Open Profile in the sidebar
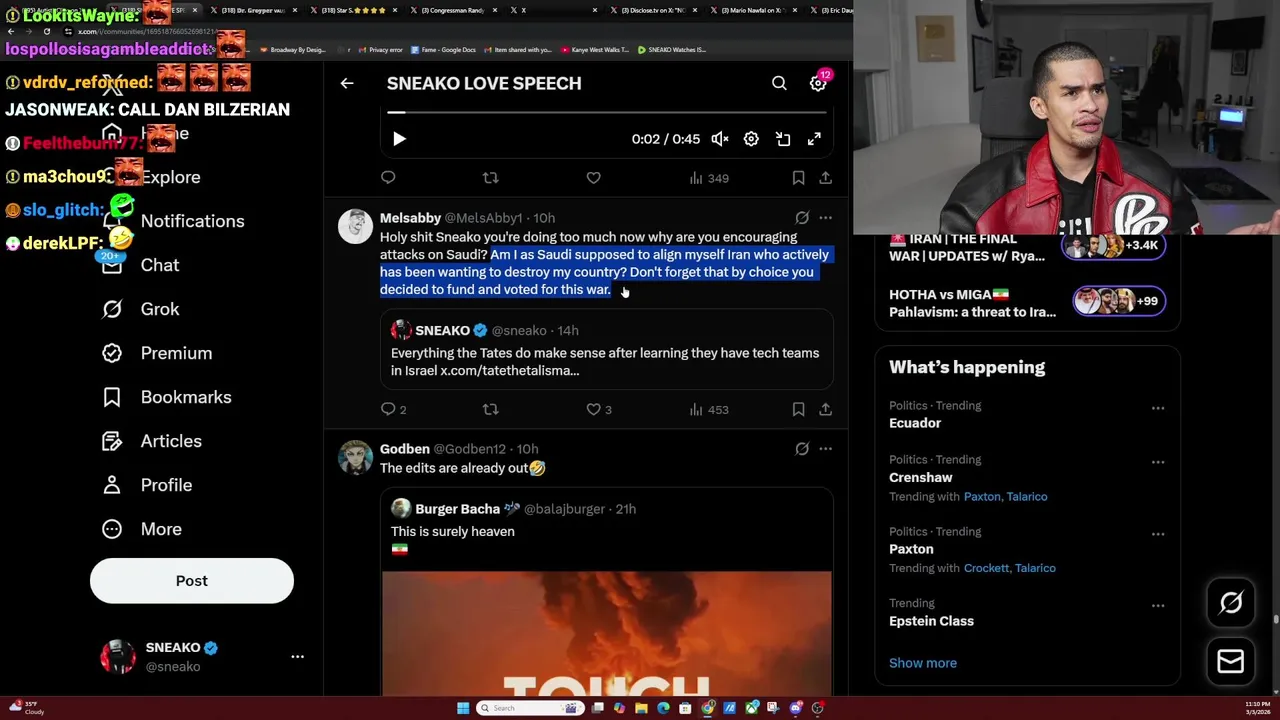 tap(147, 485)
